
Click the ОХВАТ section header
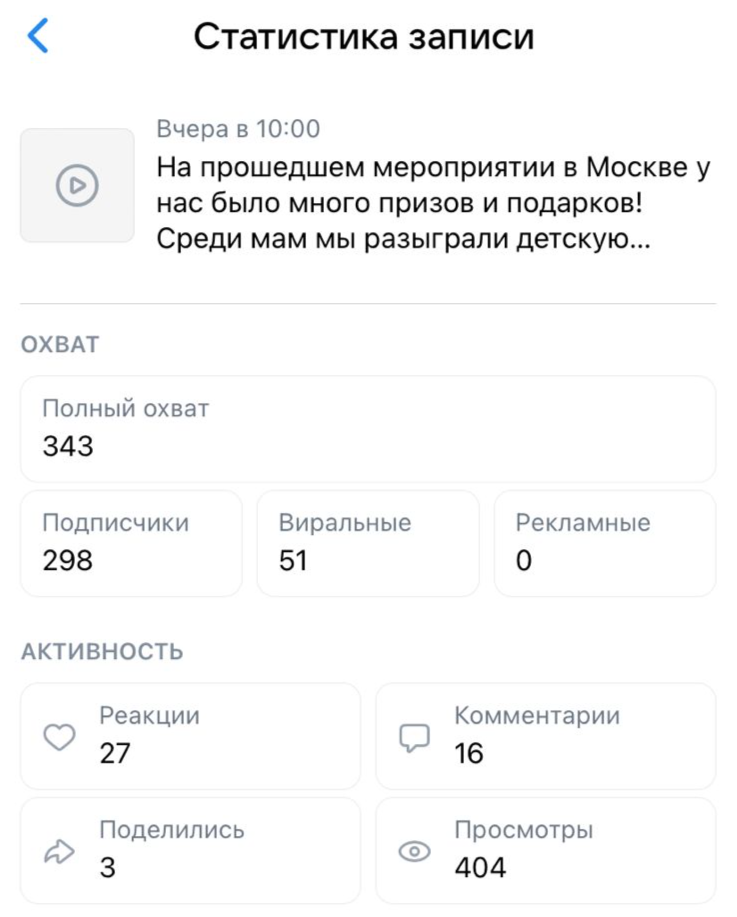pyautogui.click(x=60, y=345)
